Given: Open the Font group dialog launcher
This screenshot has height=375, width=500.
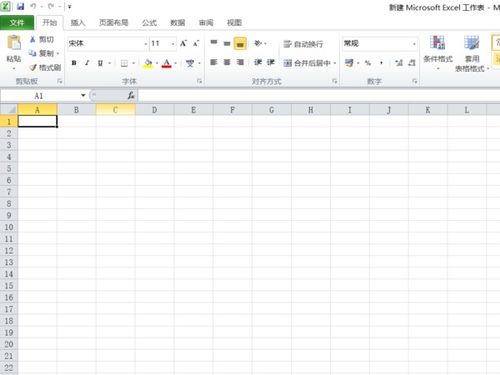Looking at the screenshot, I should [x=199, y=81].
